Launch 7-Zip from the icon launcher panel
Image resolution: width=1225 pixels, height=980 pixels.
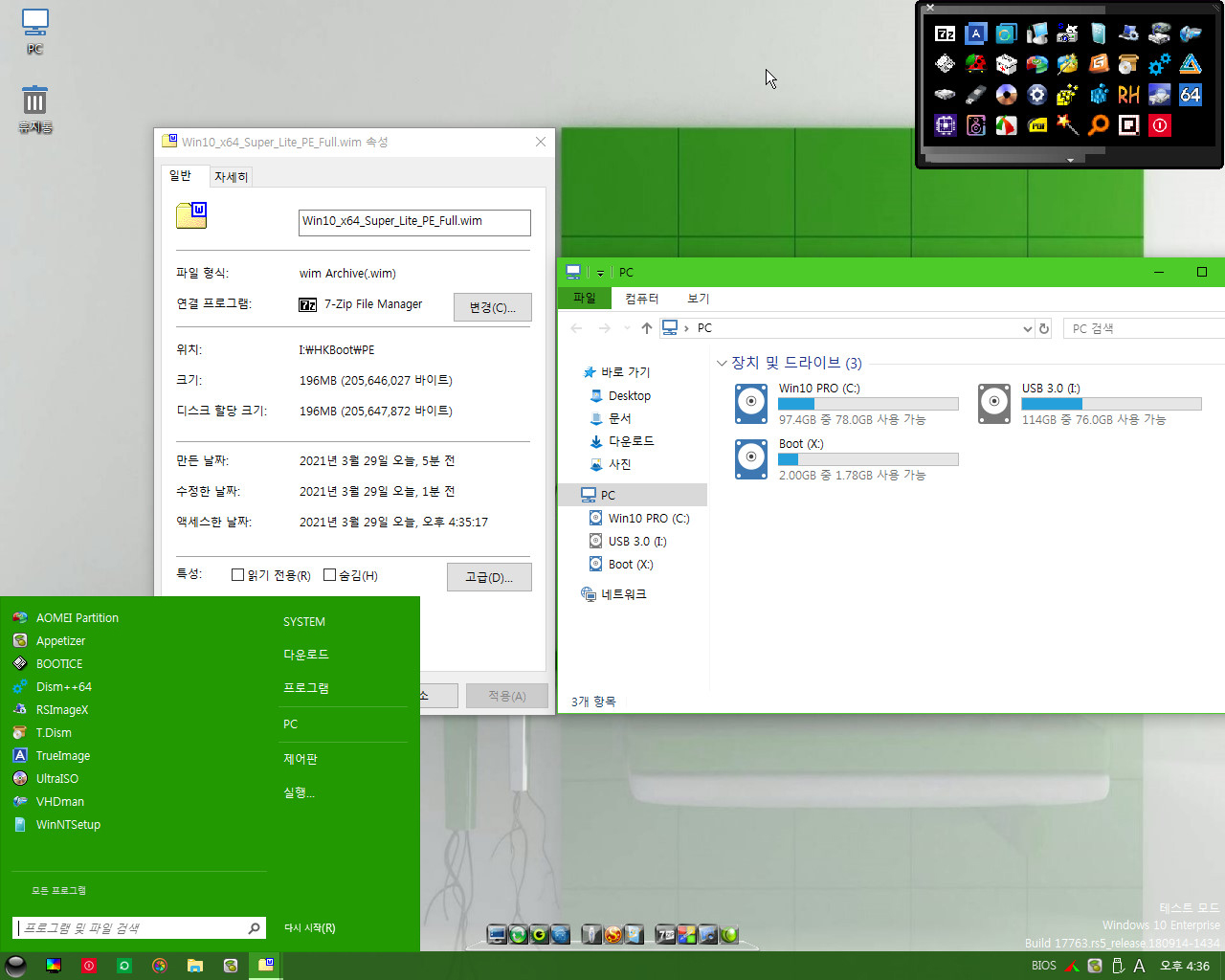[x=945, y=33]
